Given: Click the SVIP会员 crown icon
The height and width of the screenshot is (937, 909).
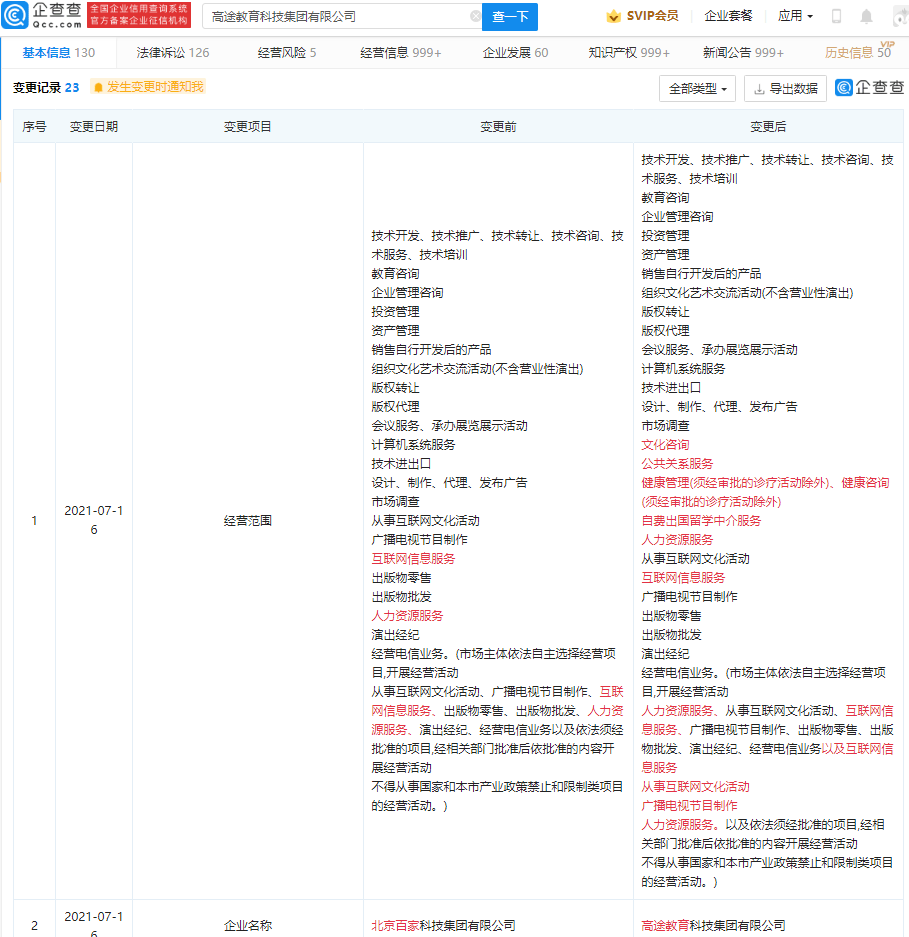Looking at the screenshot, I should pos(613,15).
